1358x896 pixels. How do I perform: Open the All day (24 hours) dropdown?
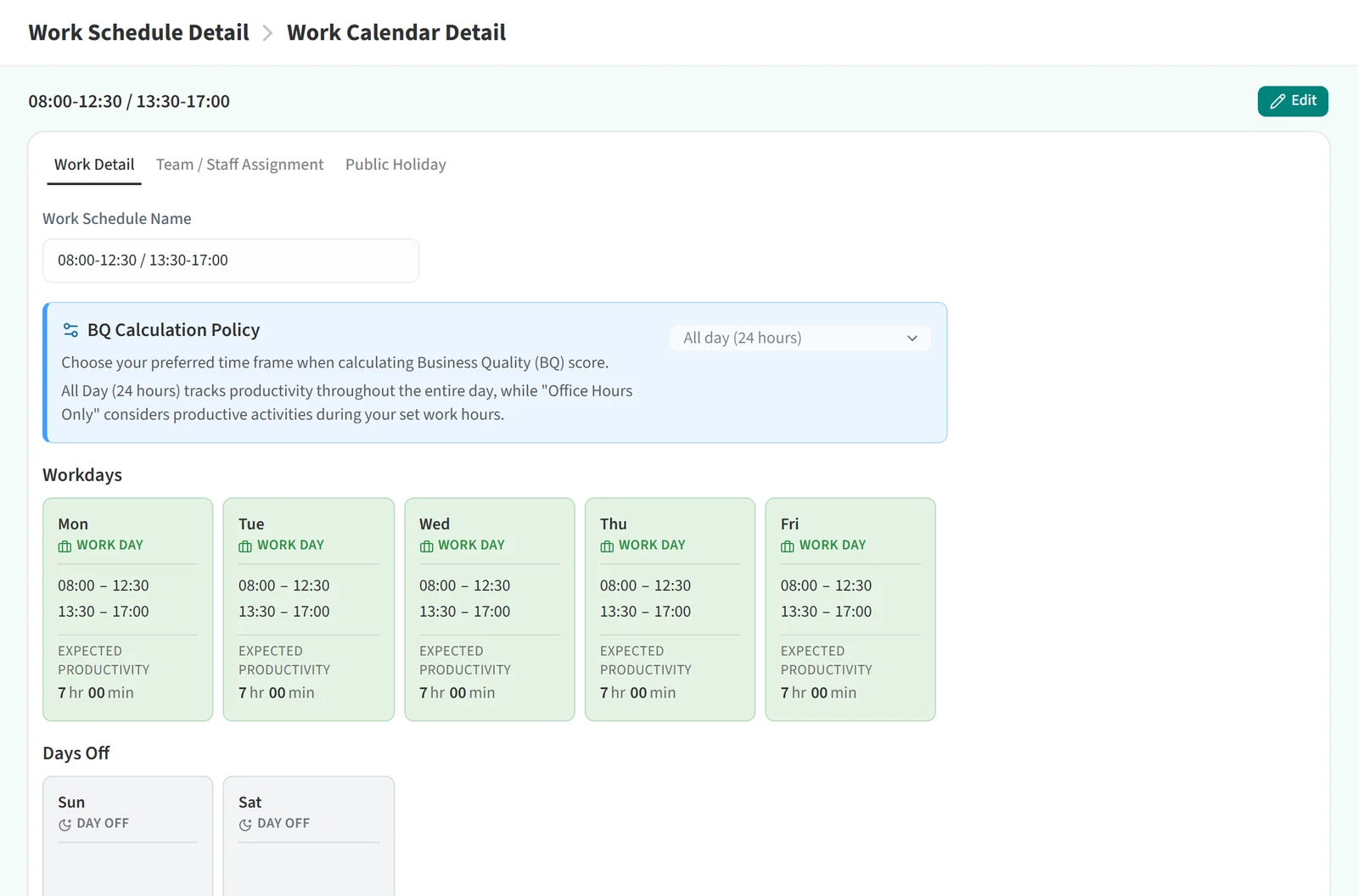click(800, 338)
